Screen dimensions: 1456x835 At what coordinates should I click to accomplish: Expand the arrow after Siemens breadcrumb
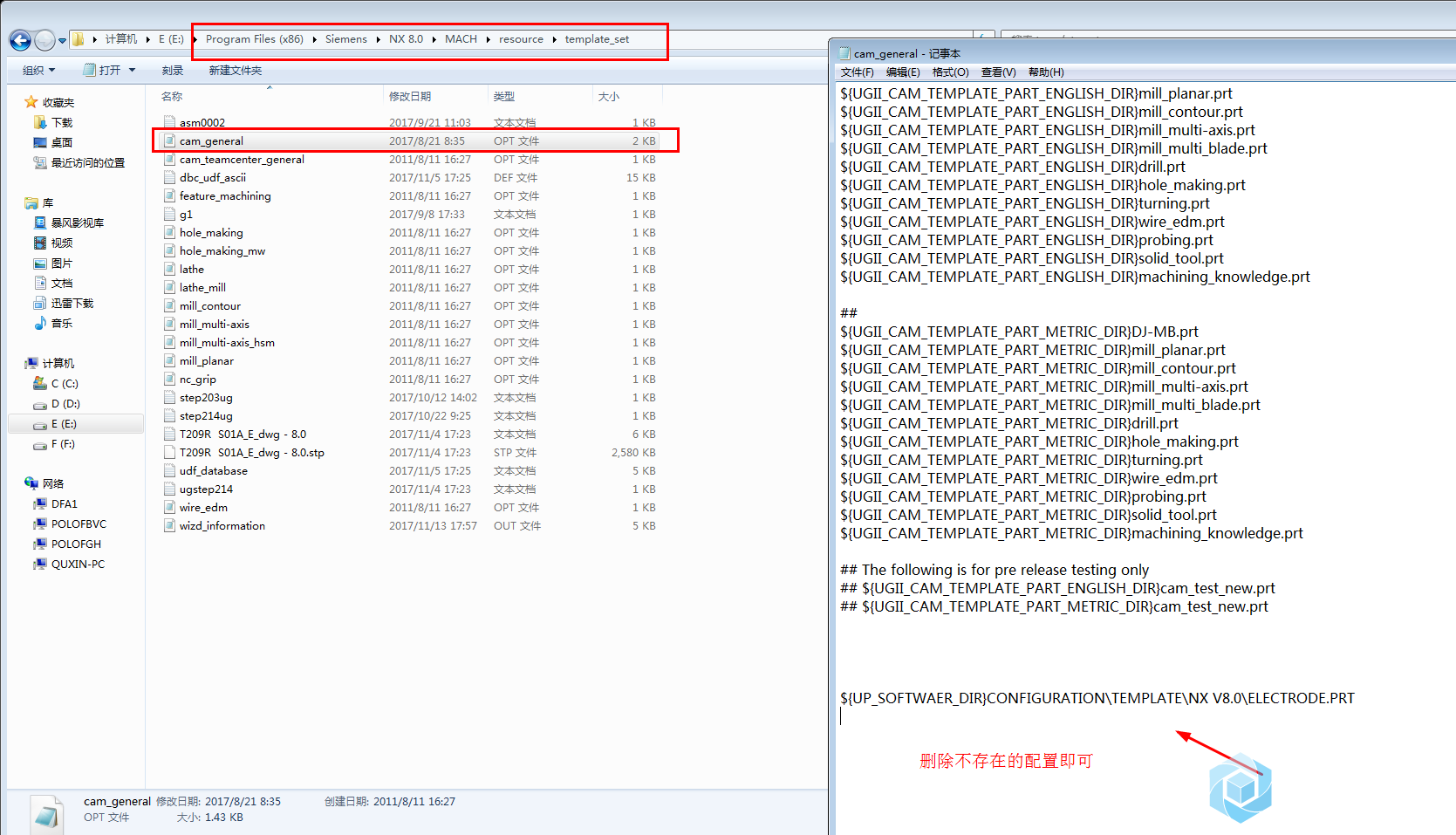pos(379,39)
